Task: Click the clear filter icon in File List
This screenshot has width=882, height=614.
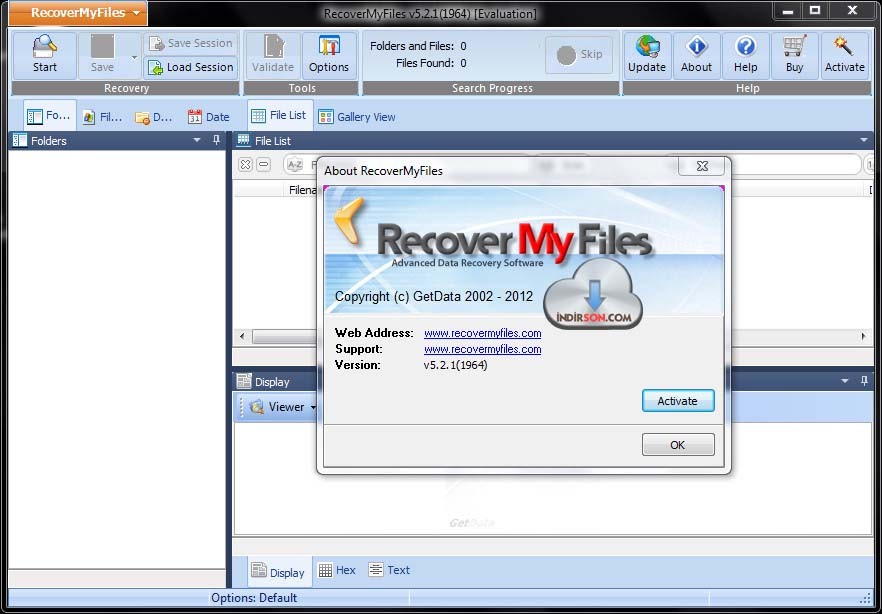Action: point(245,165)
